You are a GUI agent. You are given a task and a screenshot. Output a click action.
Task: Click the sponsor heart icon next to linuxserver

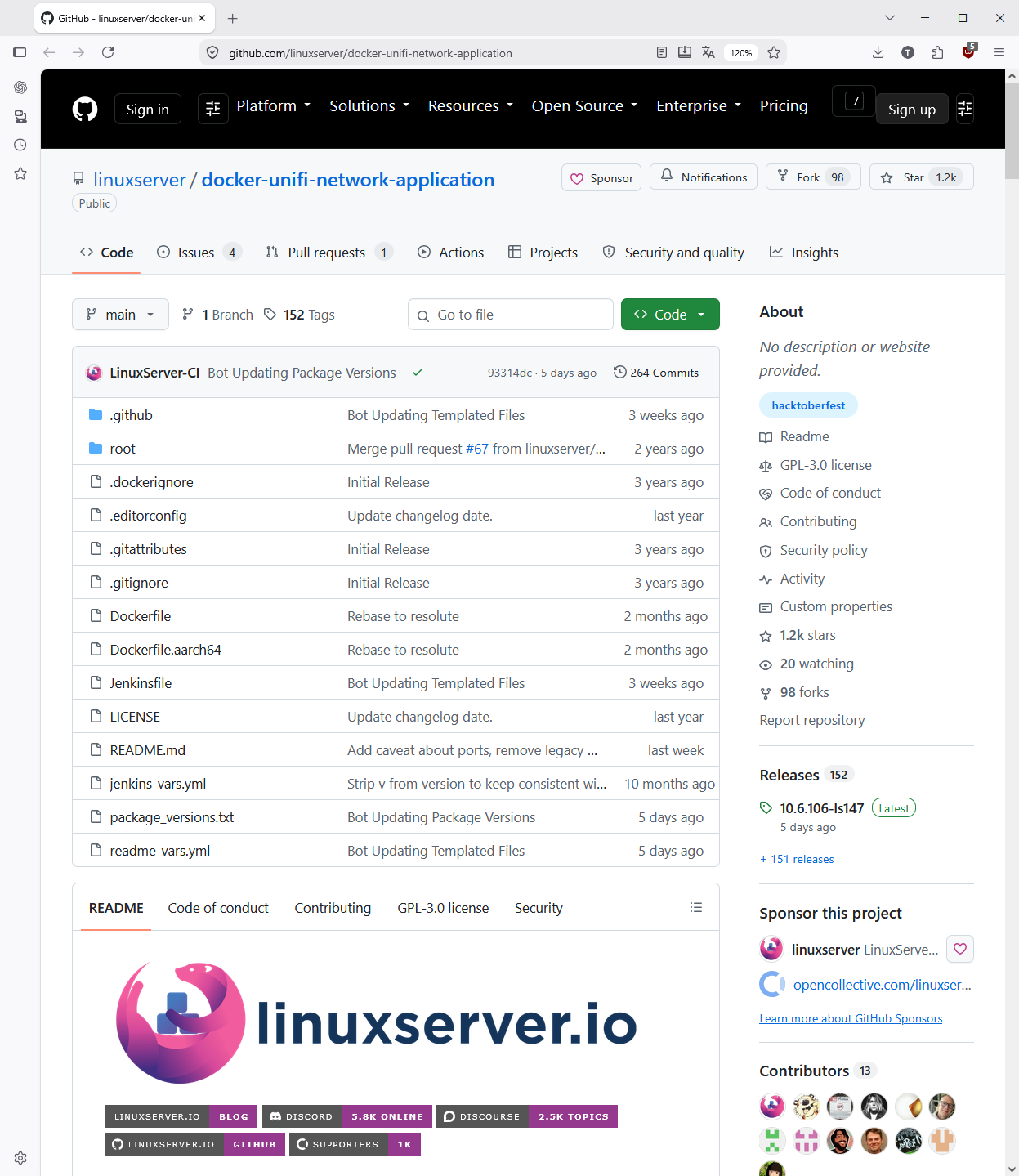pos(960,949)
